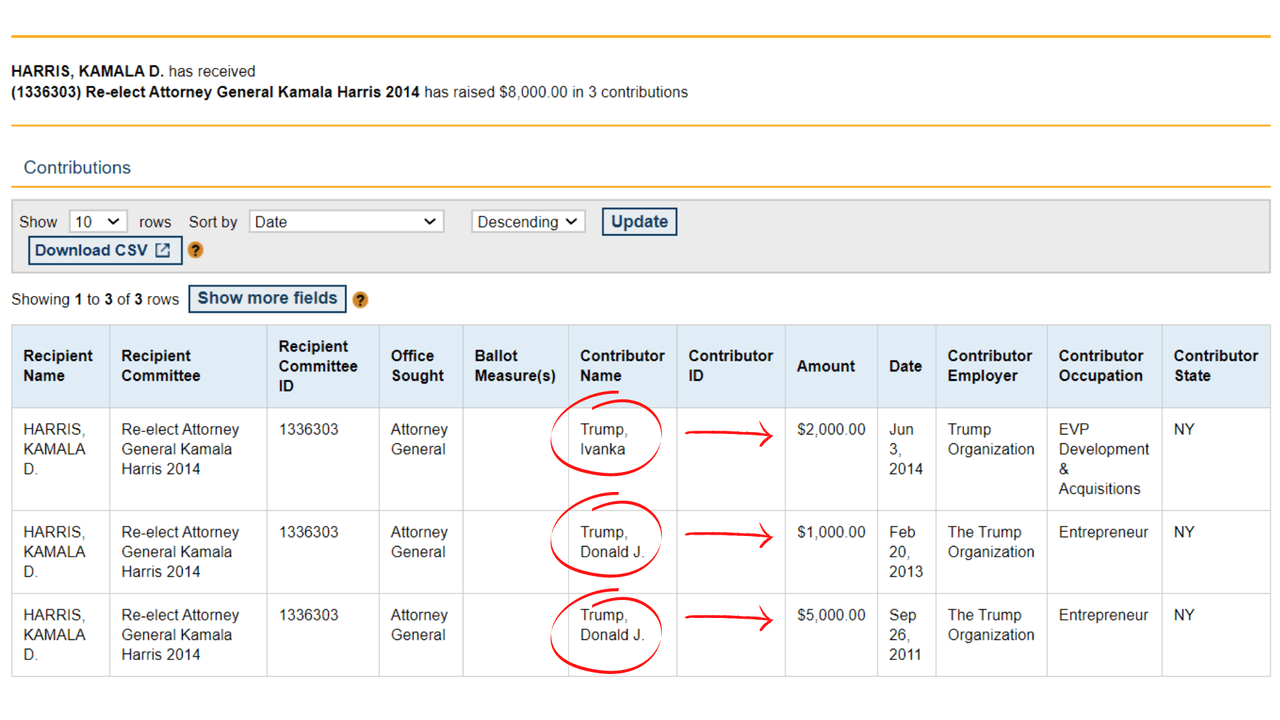1280x720 pixels.
Task: Click the Show more fields button
Action: click(267, 298)
